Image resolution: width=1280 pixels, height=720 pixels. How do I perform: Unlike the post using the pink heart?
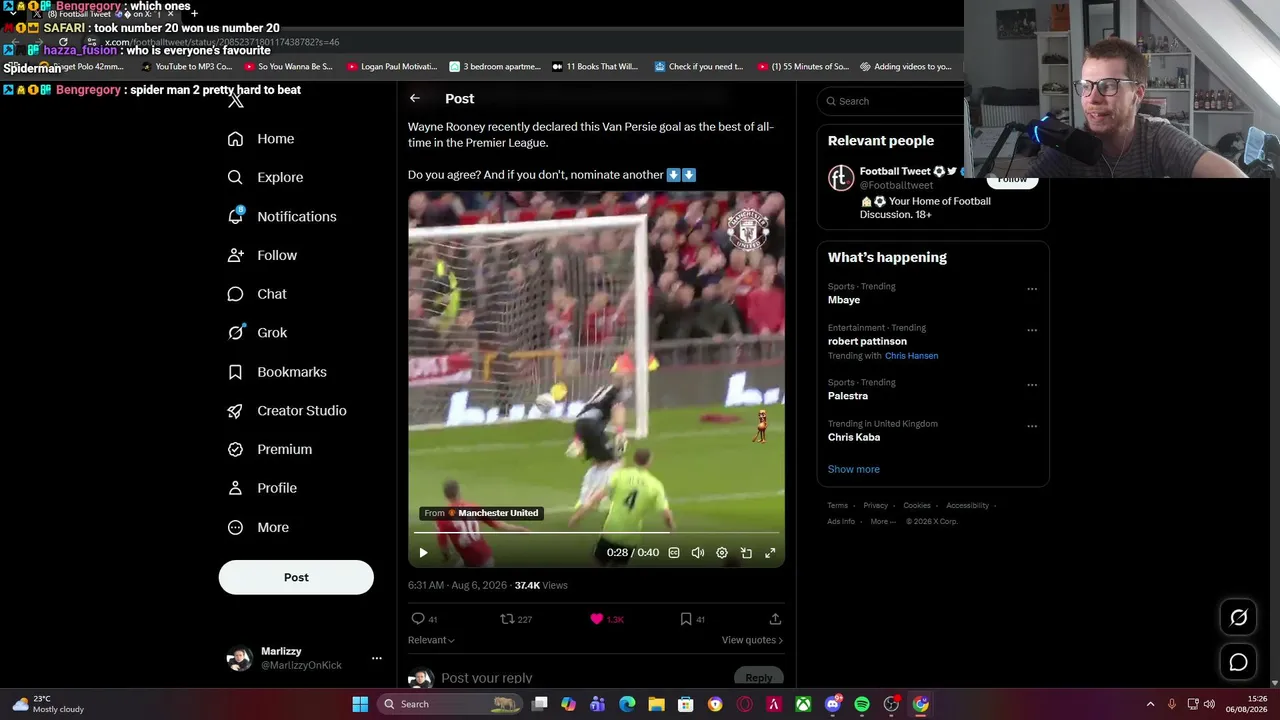coord(606,619)
